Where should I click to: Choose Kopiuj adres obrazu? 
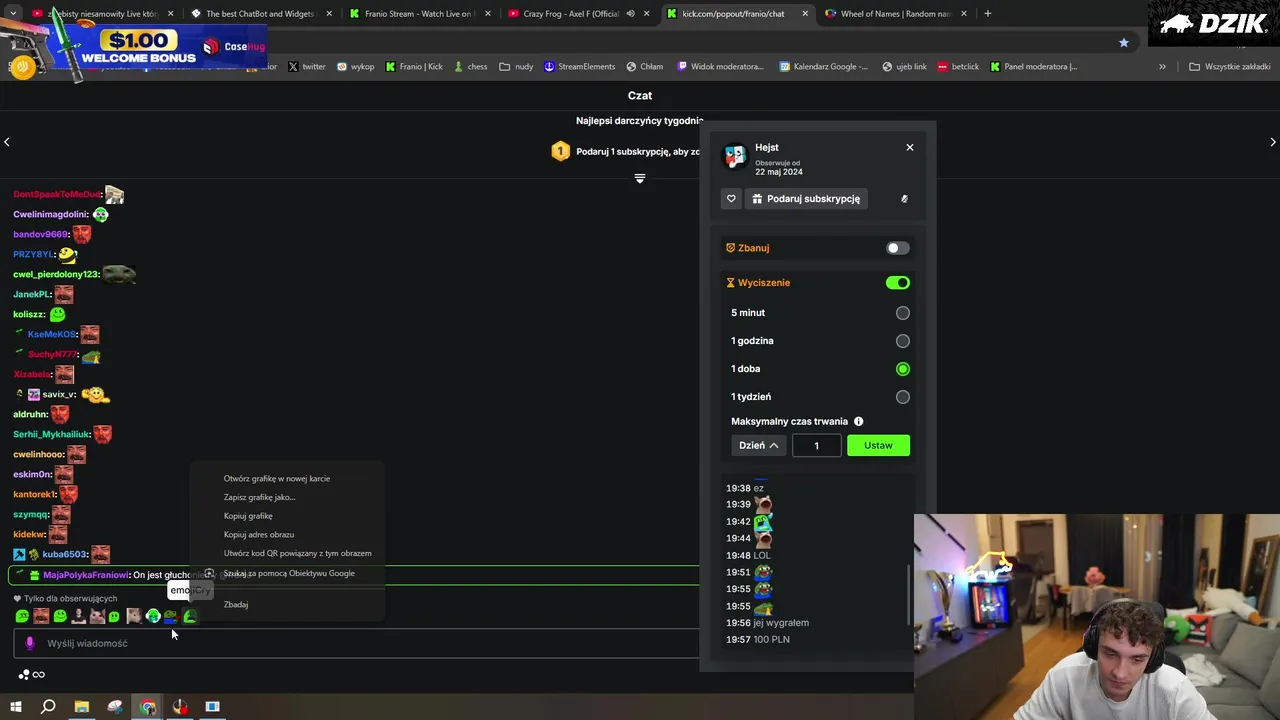[x=259, y=535]
